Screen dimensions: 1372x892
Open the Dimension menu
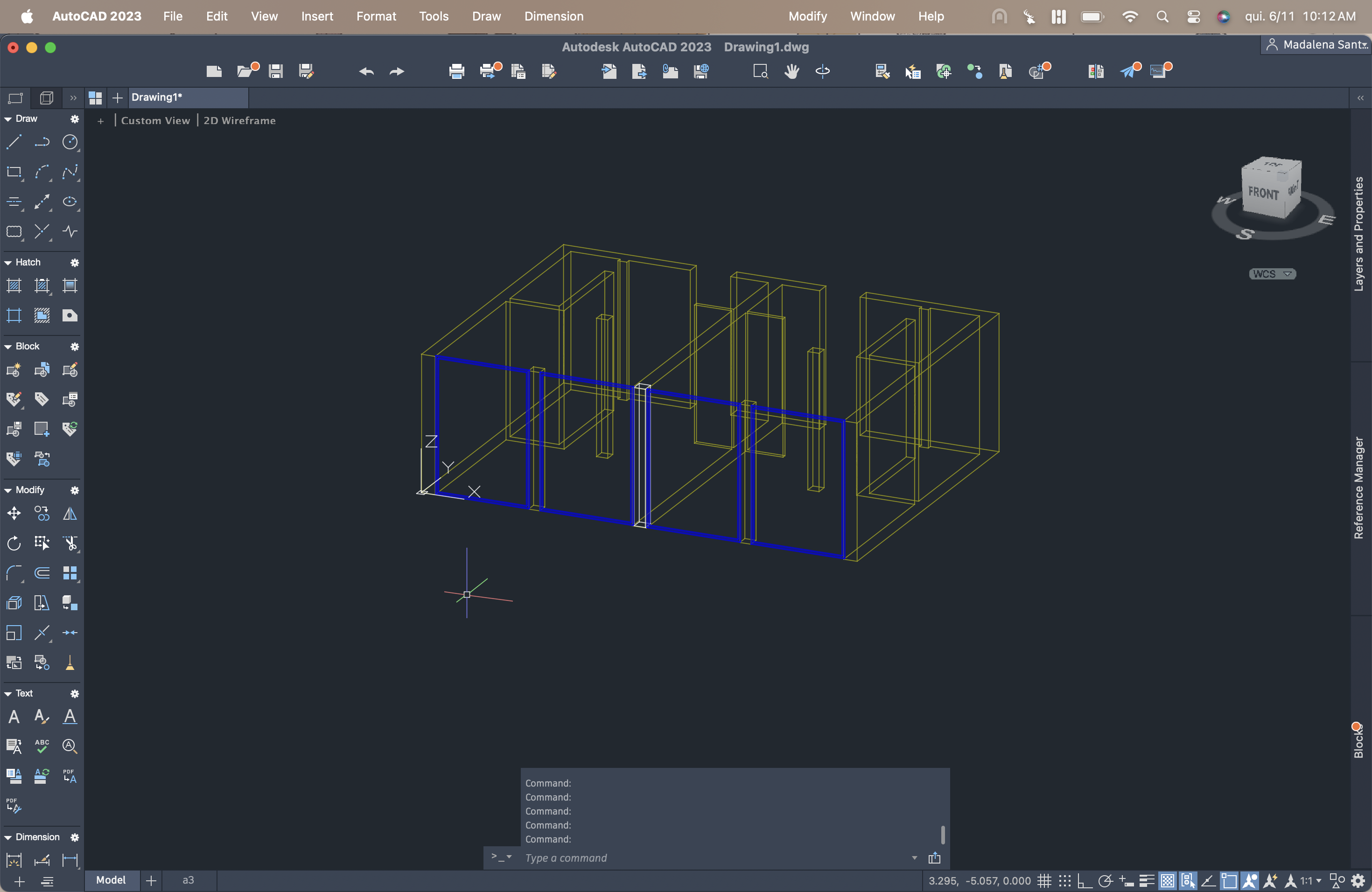coord(553,16)
